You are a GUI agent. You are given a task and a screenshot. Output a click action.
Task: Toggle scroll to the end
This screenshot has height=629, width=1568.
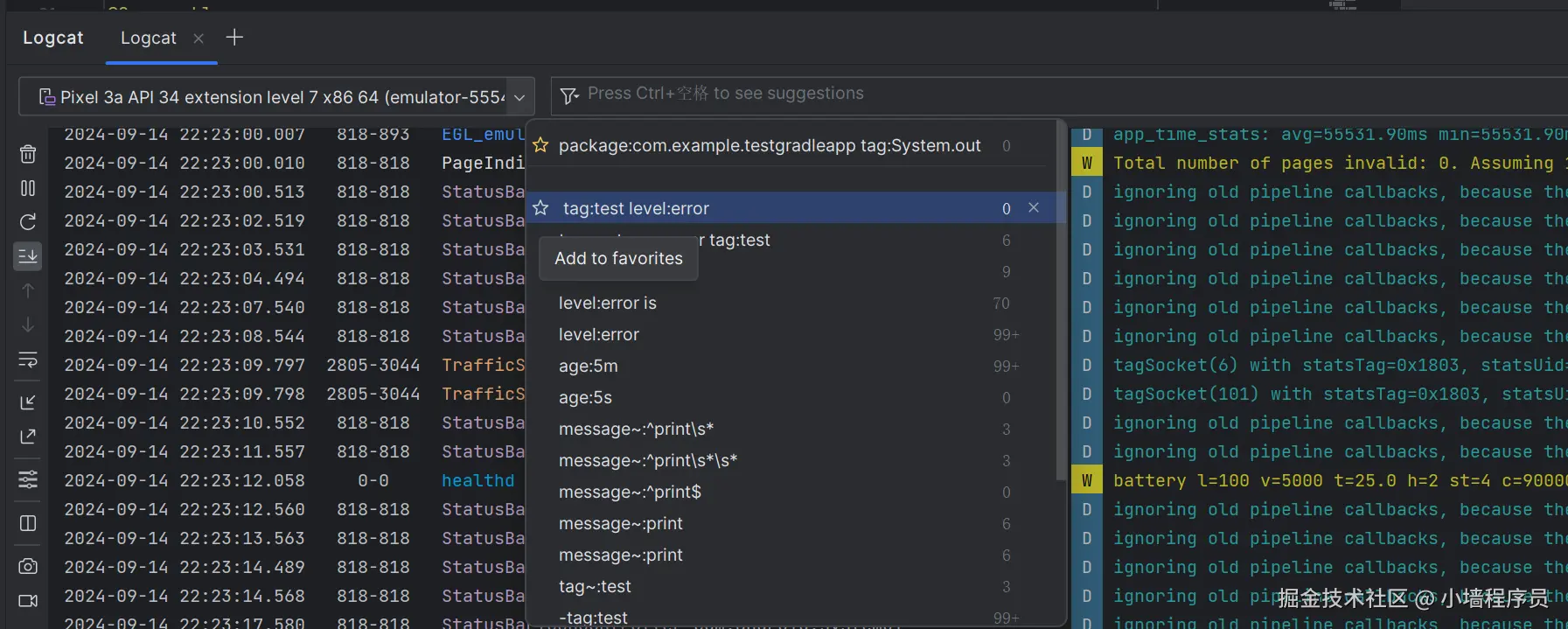point(28,255)
